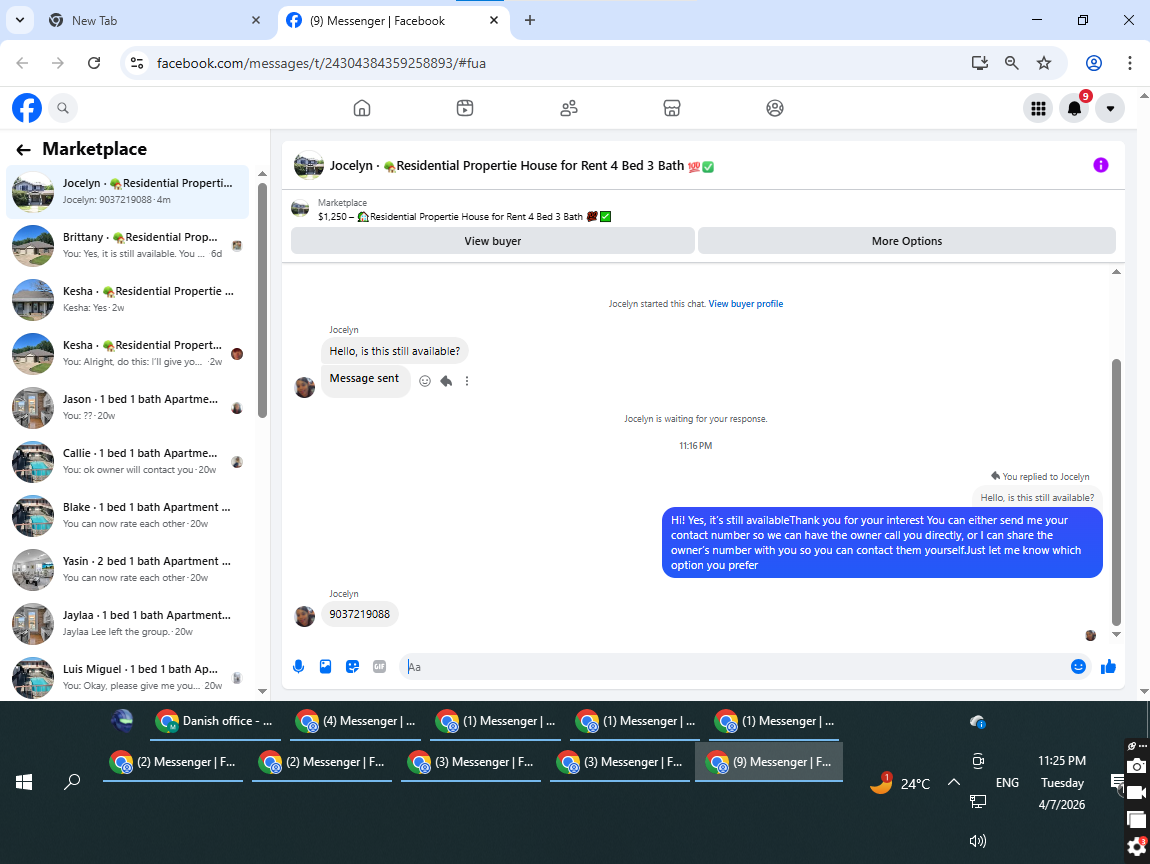Choose a GIF icon in composer

[x=379, y=667]
